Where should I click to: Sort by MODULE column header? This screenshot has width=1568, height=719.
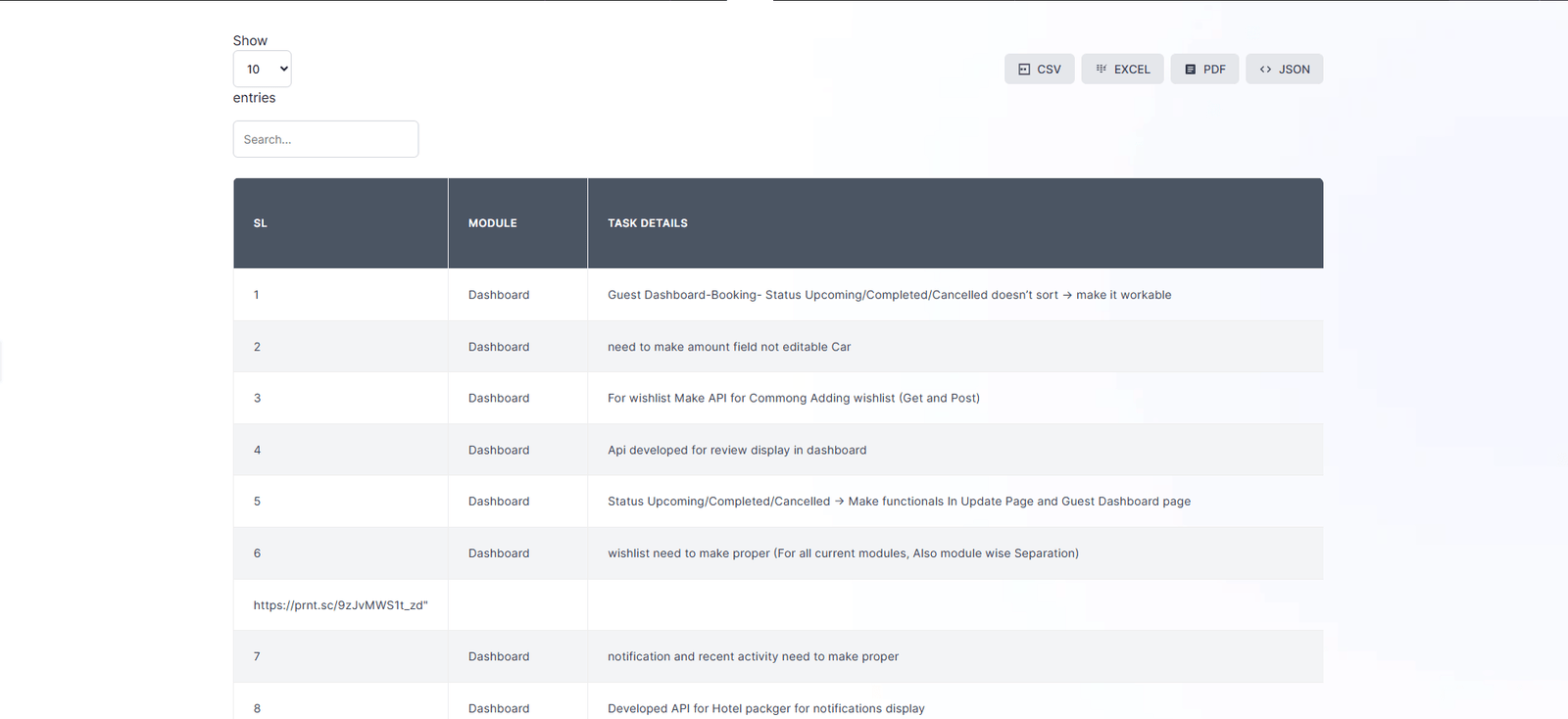click(492, 223)
